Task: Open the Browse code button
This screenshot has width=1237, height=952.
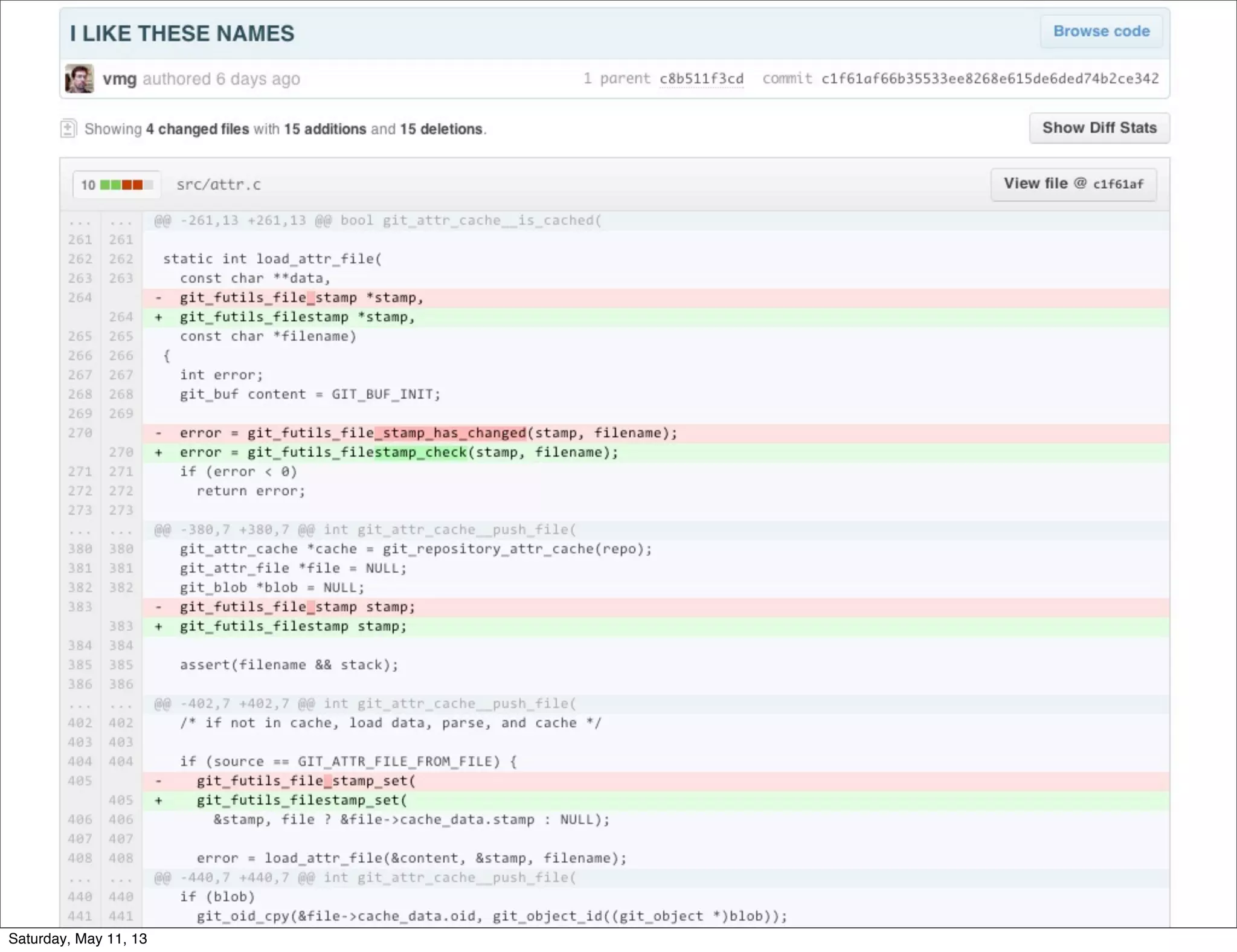Action: click(x=1100, y=31)
